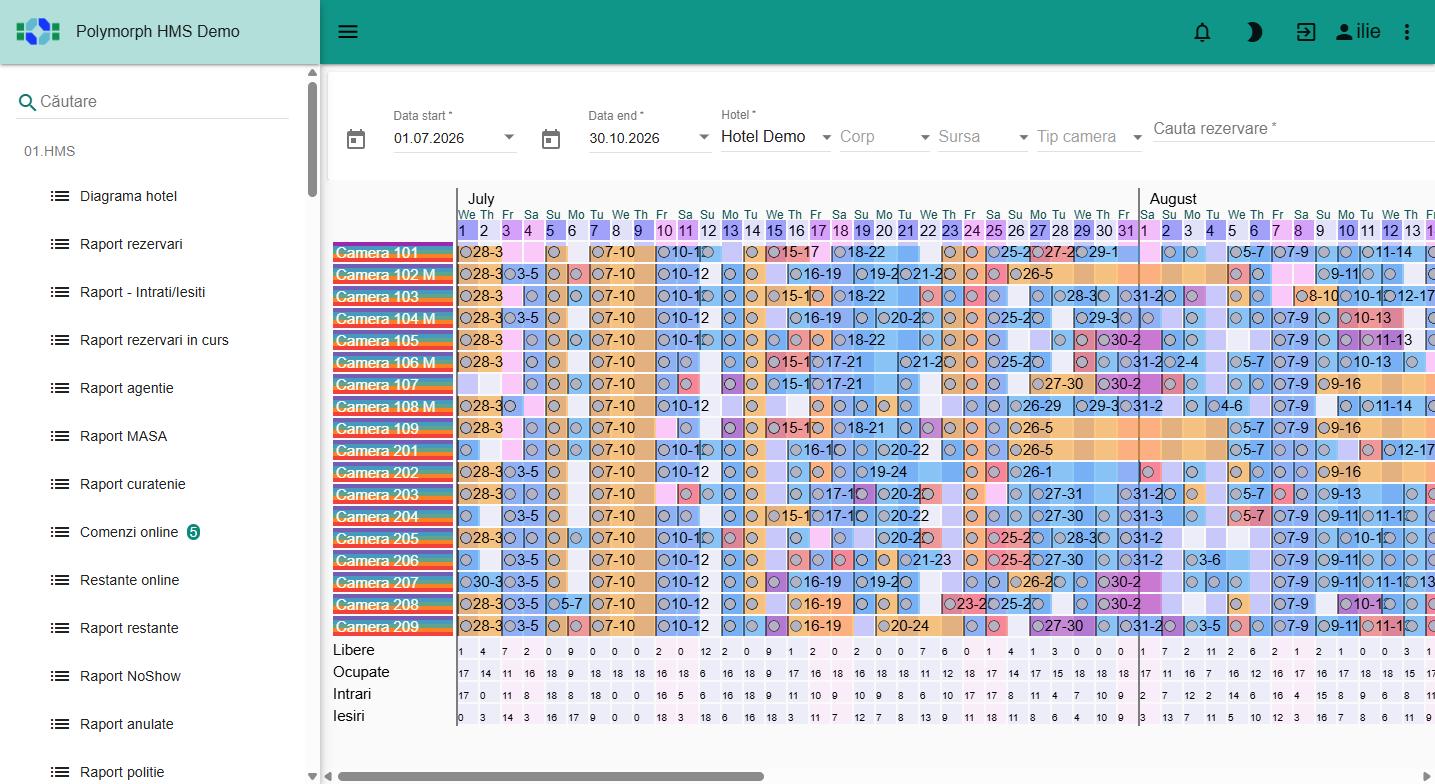Expand the Data start dropdown arrow

pos(509,137)
